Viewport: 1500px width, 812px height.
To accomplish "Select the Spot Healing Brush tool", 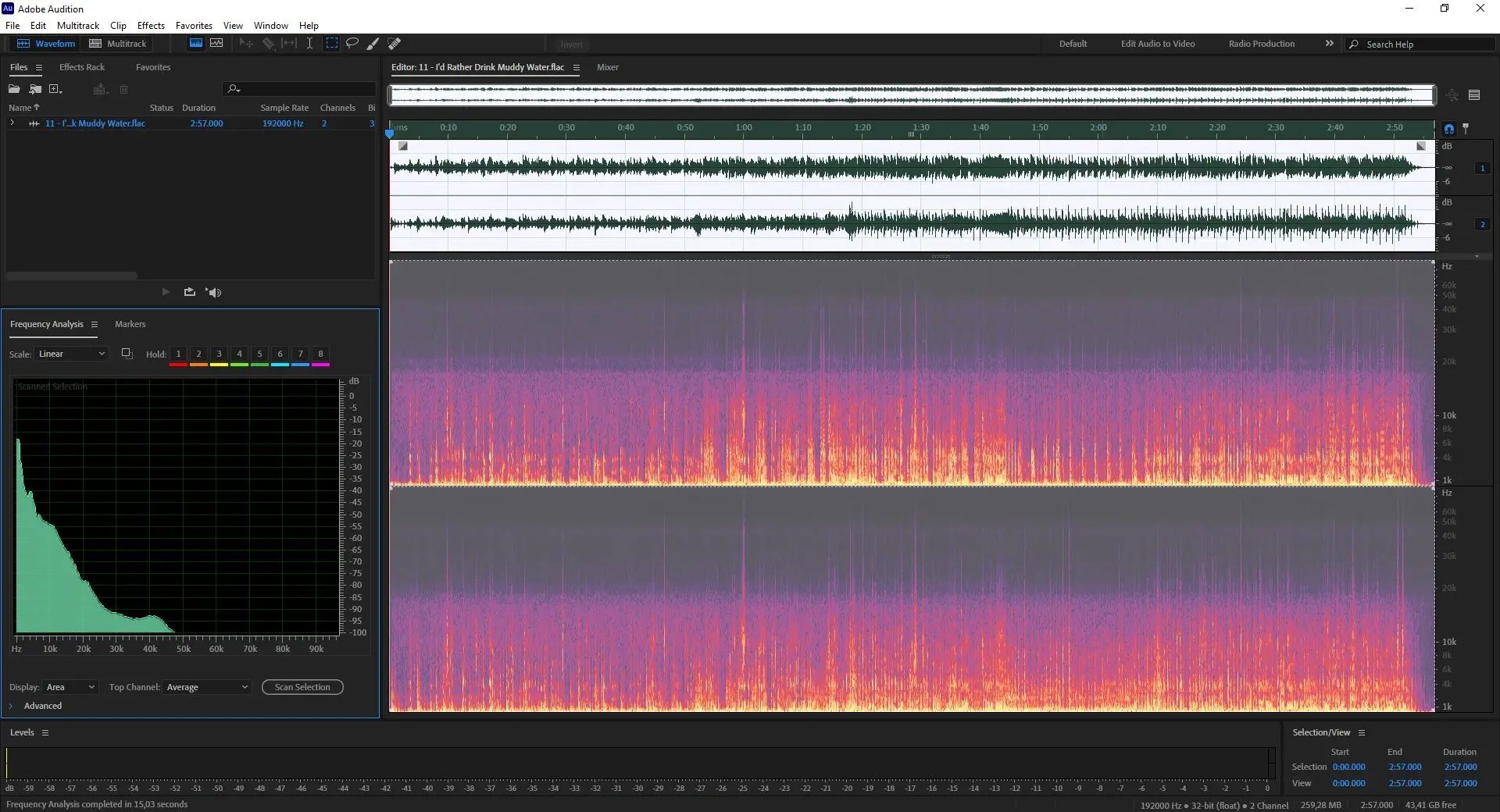I will coord(395,44).
